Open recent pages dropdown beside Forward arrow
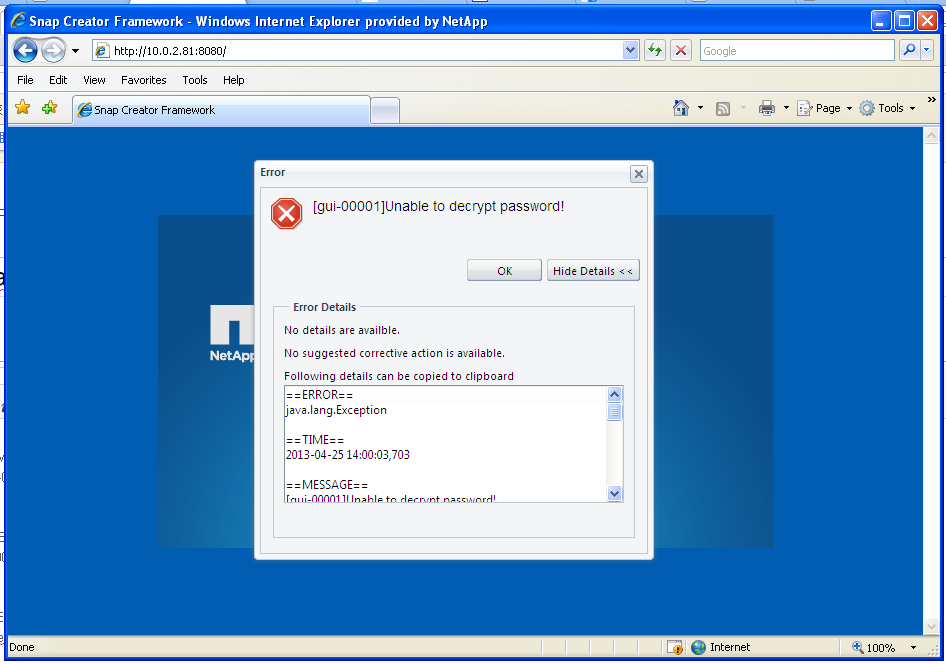The image size is (946, 664). pyautogui.click(x=75, y=51)
